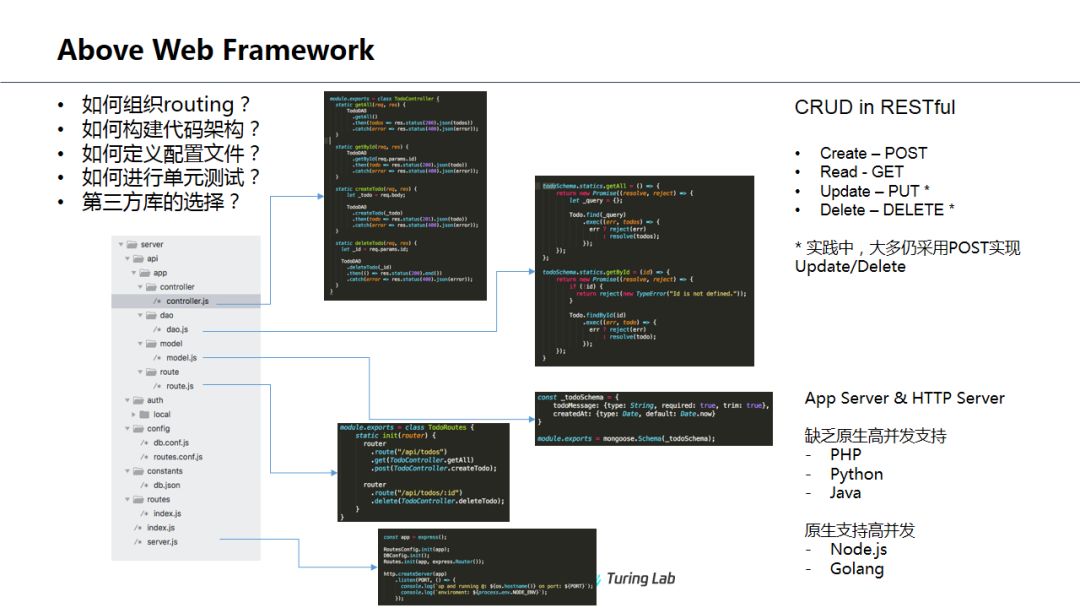Click the config folder icon
1080x608 pixels.
click(138, 428)
